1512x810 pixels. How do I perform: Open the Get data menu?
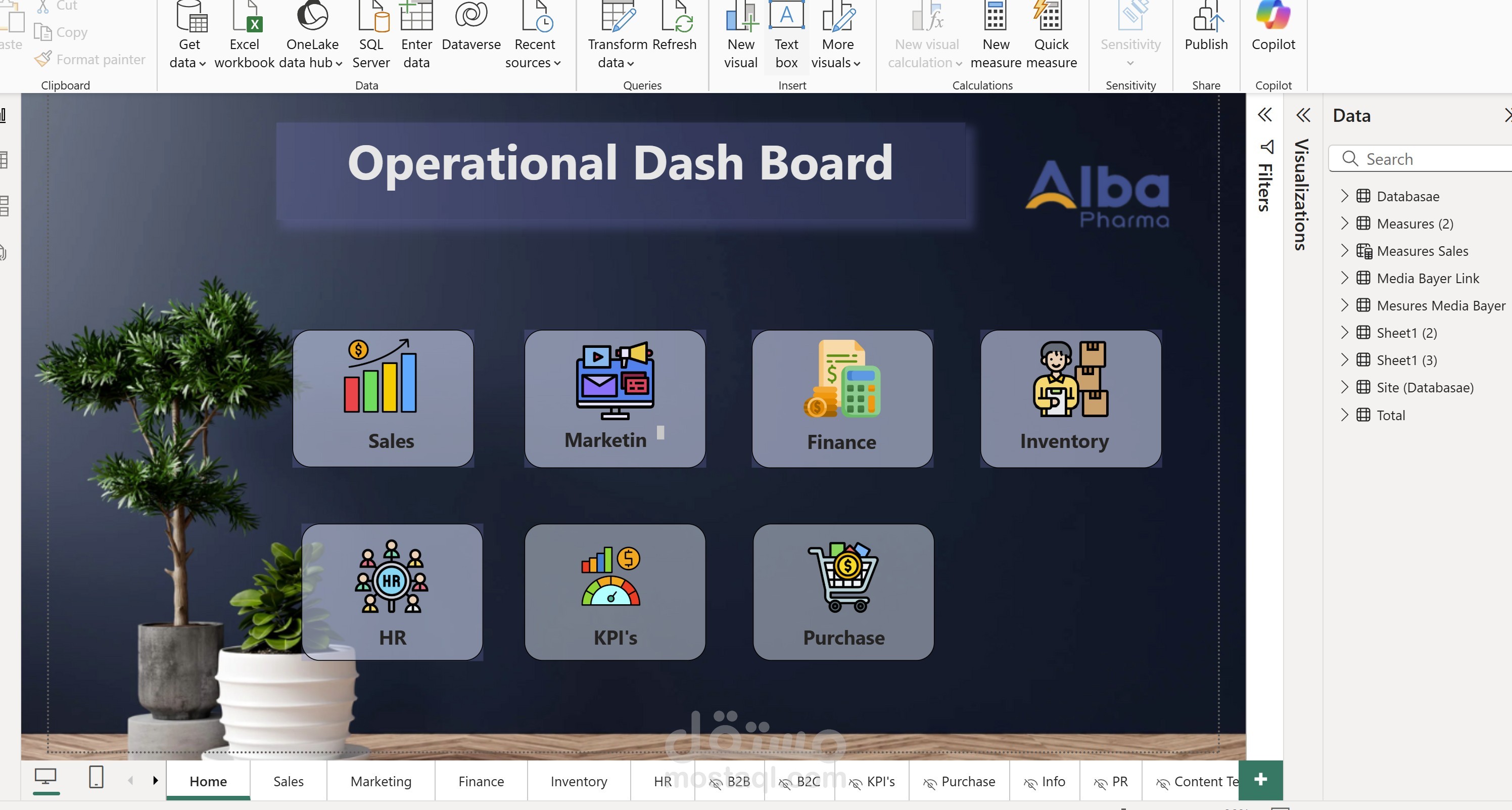[x=189, y=36]
